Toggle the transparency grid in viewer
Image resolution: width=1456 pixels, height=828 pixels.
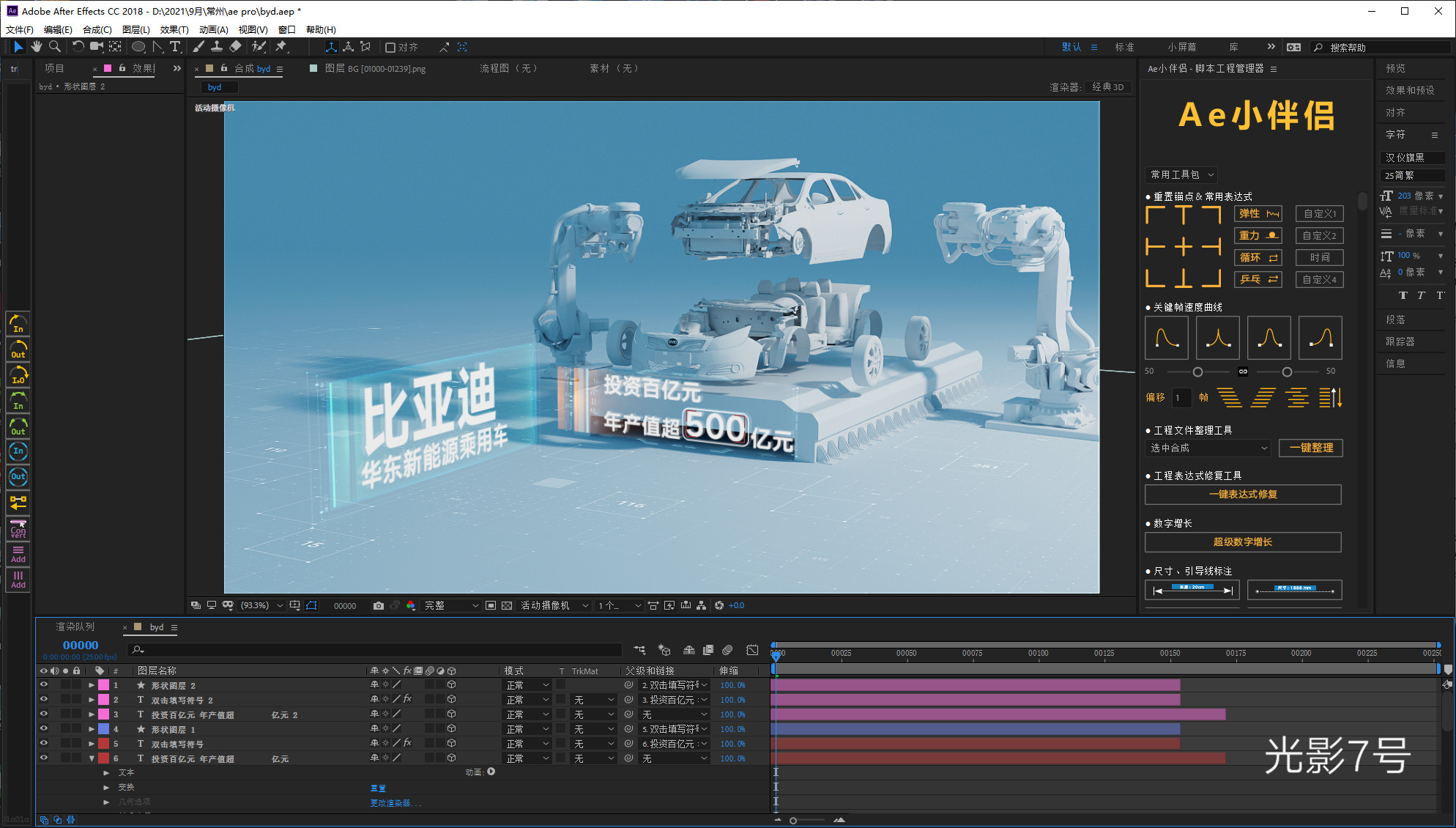[x=507, y=605]
